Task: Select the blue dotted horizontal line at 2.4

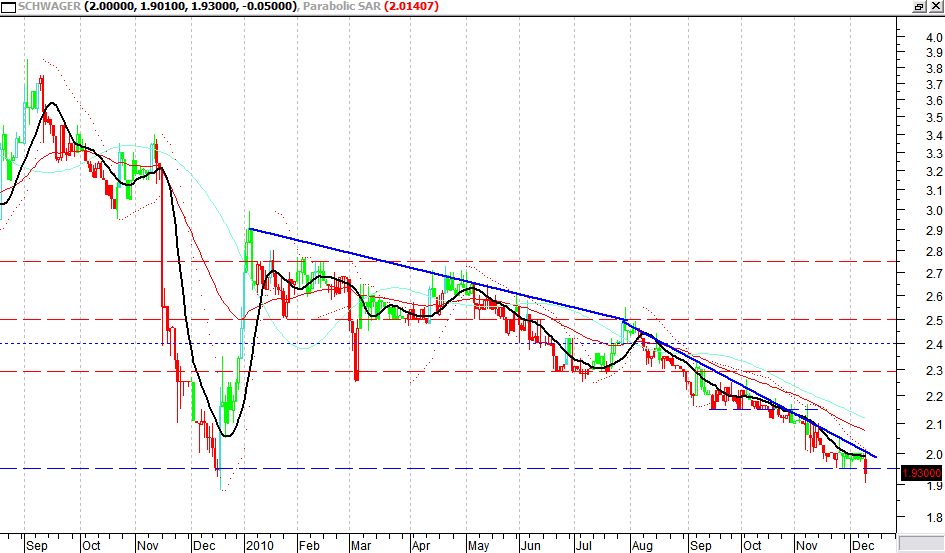Action: [448, 343]
